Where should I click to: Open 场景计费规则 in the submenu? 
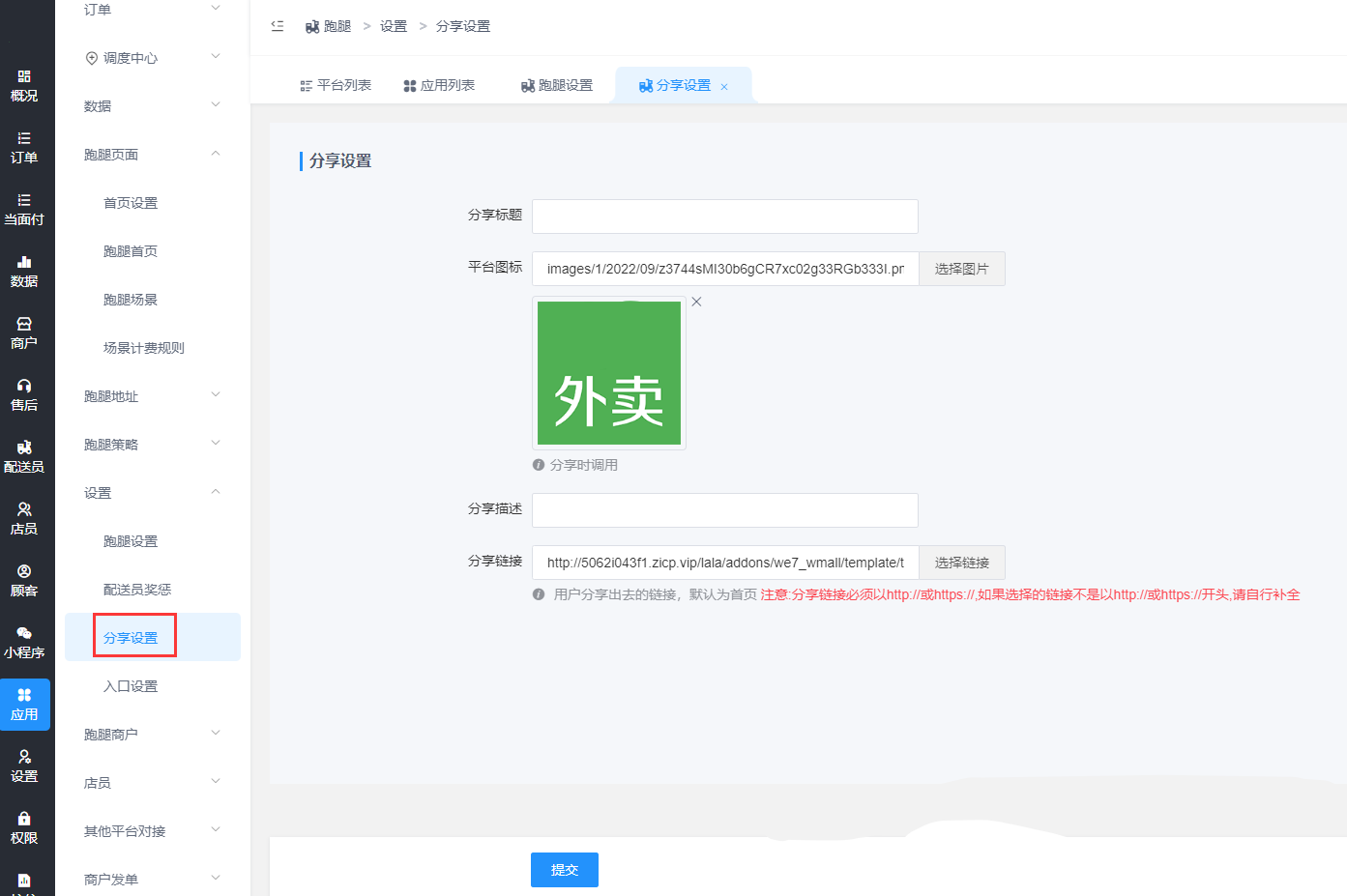click(x=144, y=348)
